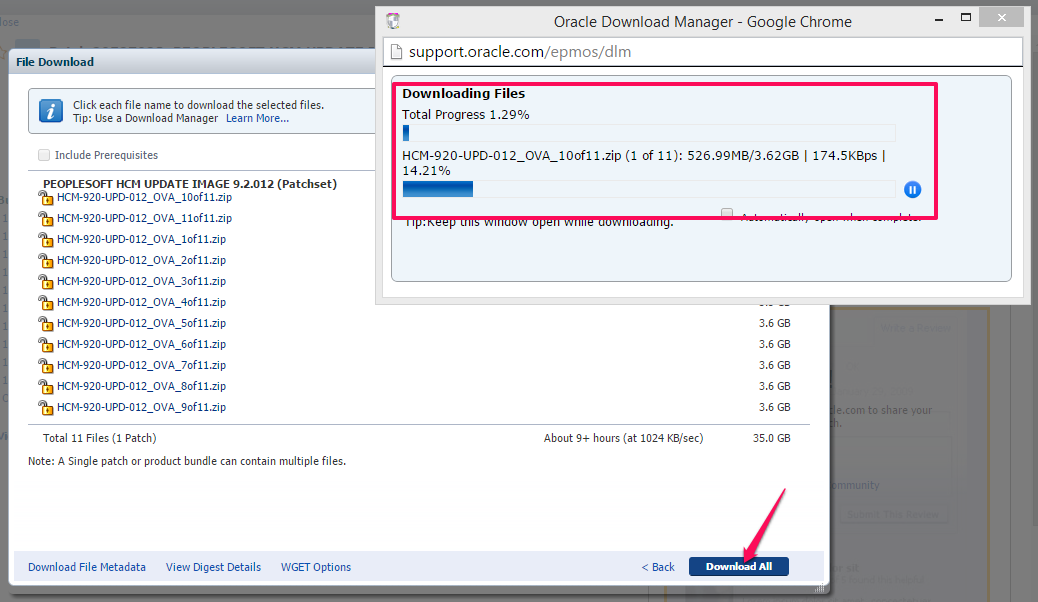
Task: Go back using the Back link
Action: 658,567
